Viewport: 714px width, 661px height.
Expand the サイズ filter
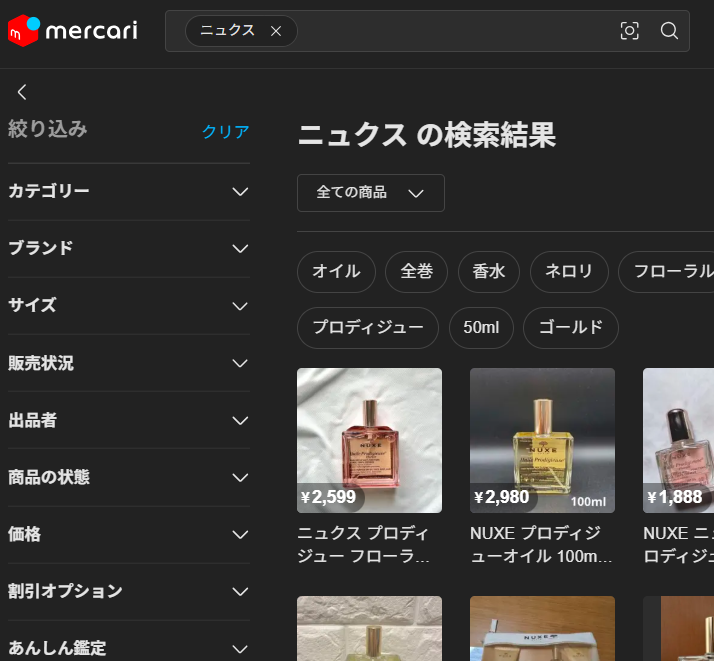(x=129, y=306)
